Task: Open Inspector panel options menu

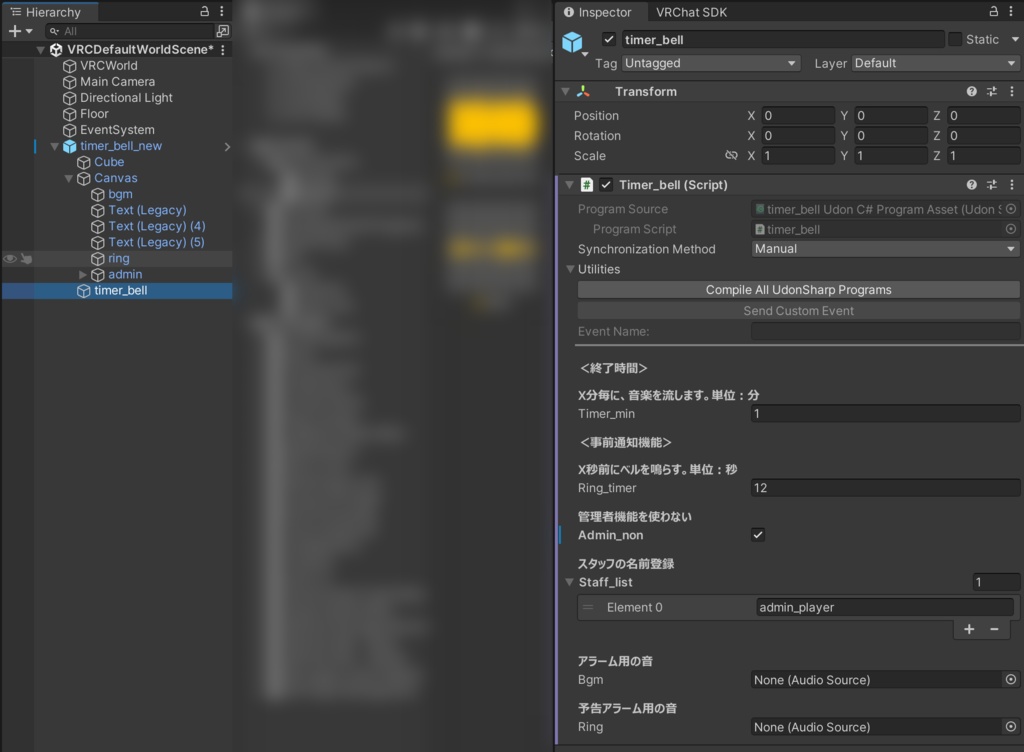Action: point(1011,11)
